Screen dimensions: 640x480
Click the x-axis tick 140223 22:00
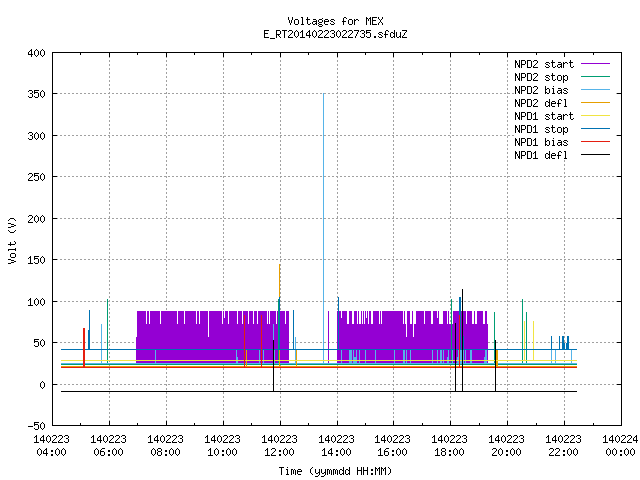(563, 446)
